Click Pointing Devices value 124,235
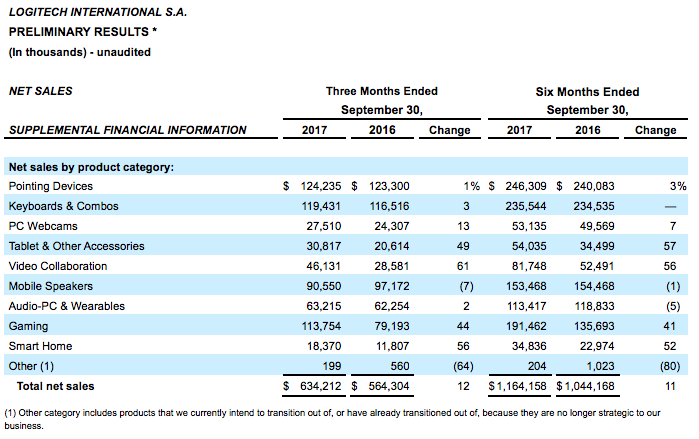Screen dimensions: 699x439 (321, 186)
